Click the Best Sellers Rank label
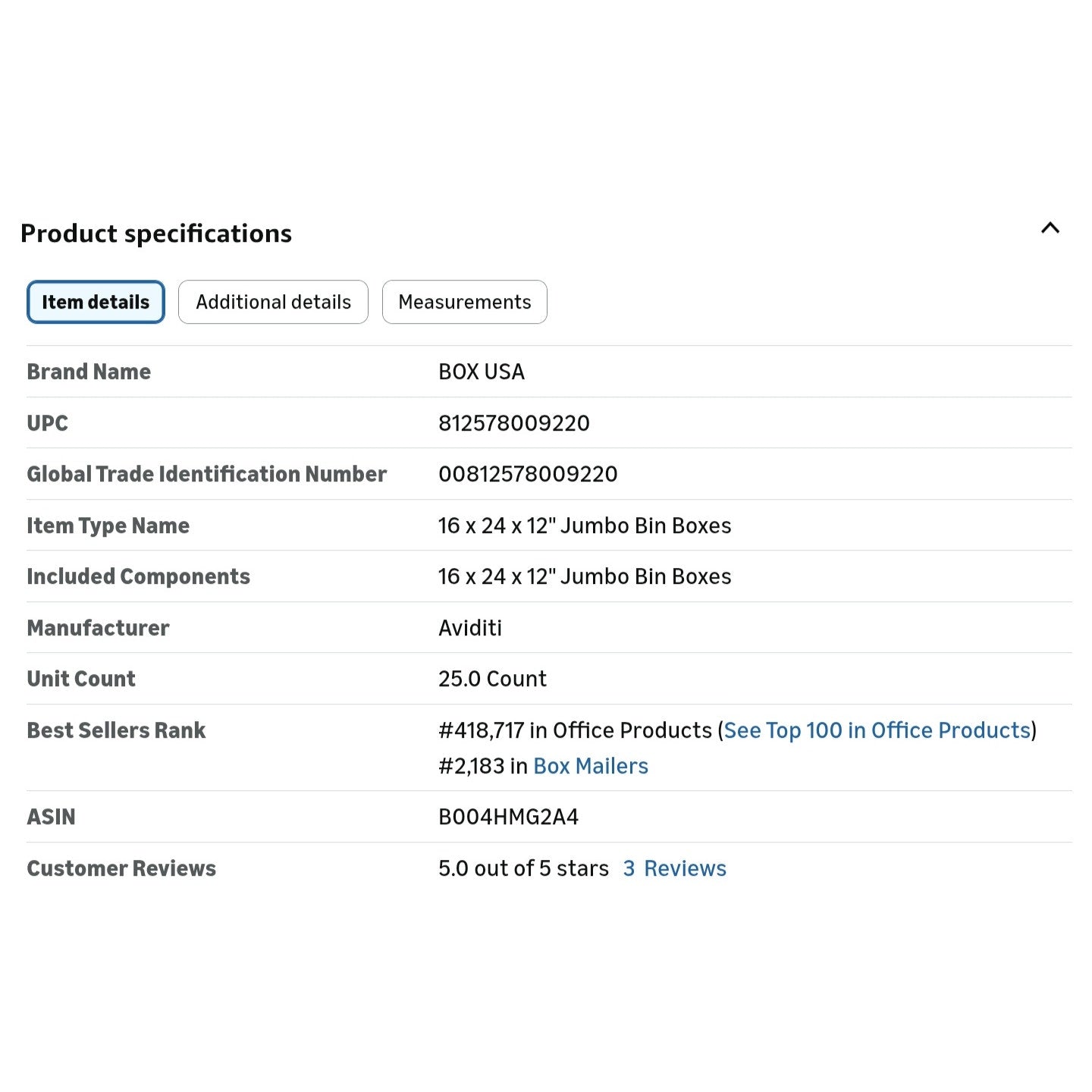The width and height of the screenshot is (1092, 1092). 116,730
